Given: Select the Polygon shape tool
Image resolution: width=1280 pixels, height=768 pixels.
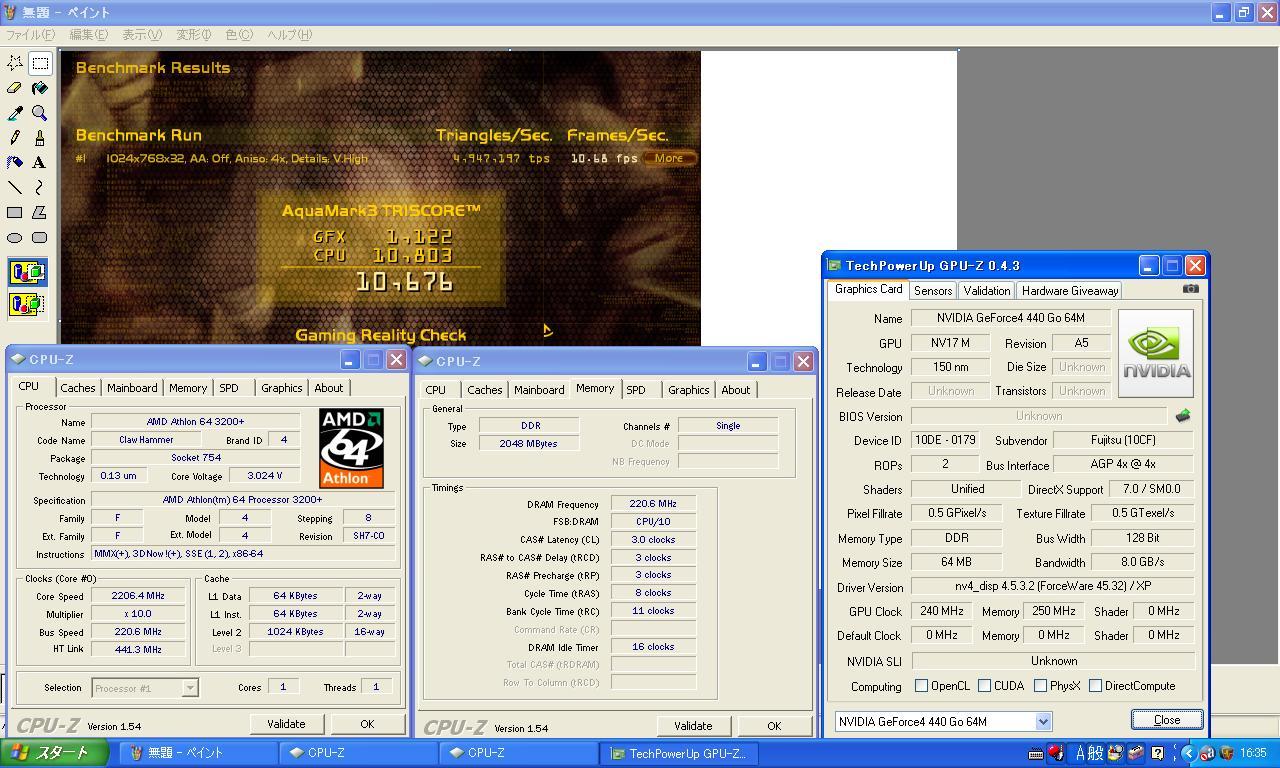Looking at the screenshot, I should (40, 213).
